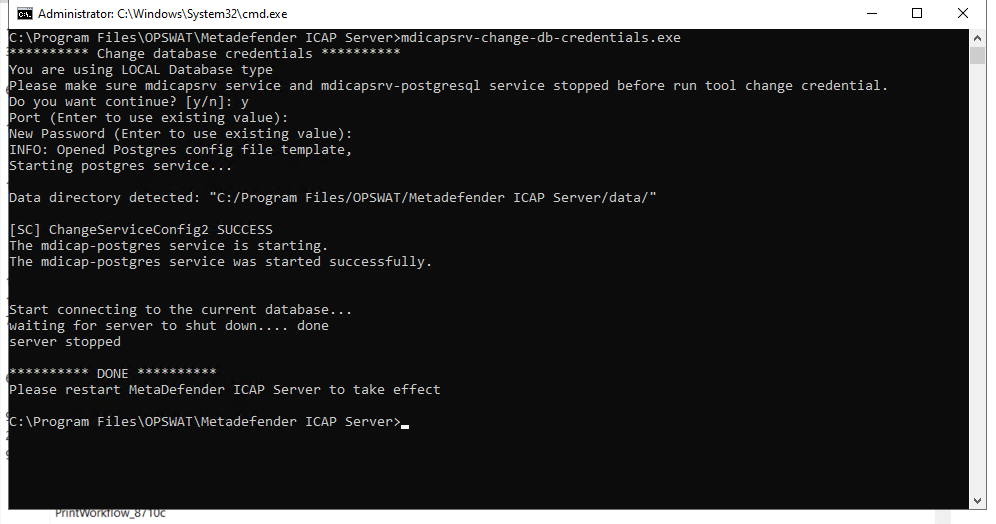Click the Port Enter to use existing line

(x=149, y=118)
